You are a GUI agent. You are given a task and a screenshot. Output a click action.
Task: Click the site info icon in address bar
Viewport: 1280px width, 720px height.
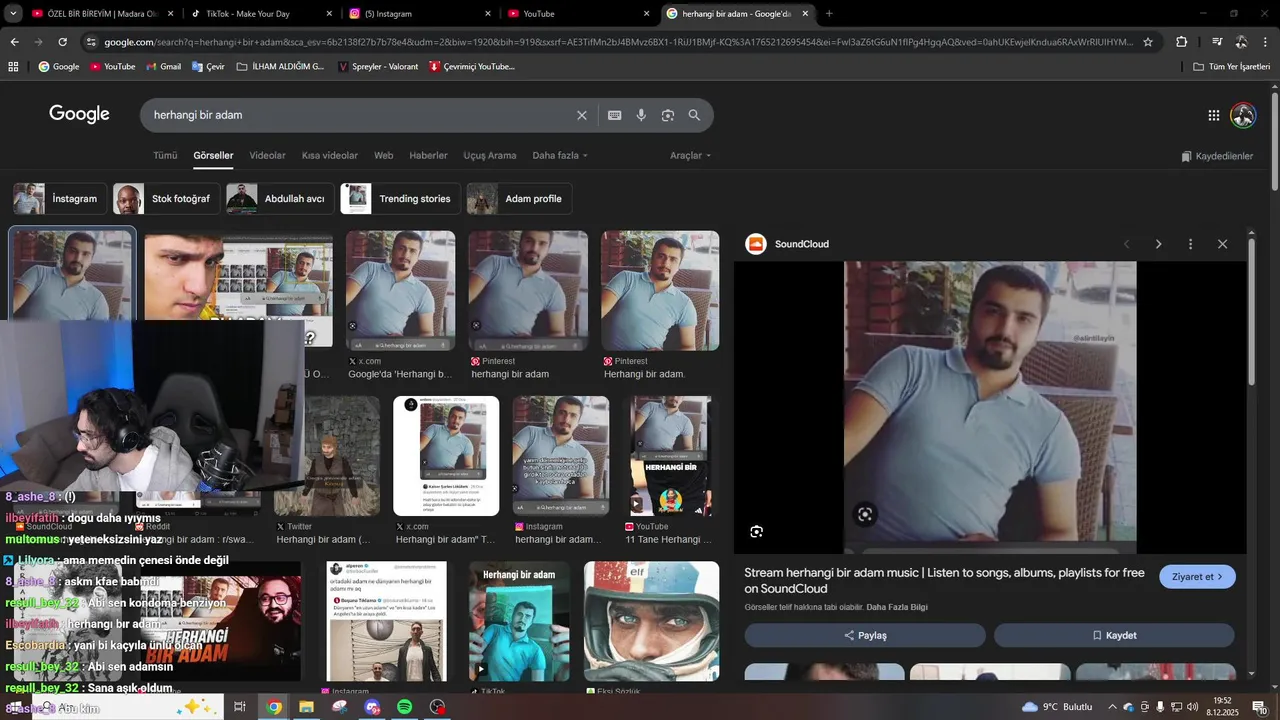tap(92, 42)
